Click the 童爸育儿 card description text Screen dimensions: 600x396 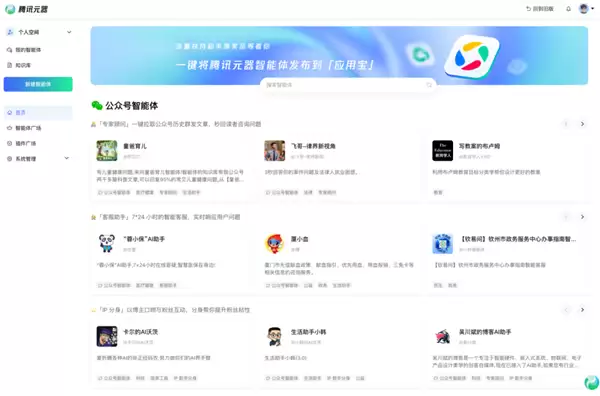[170, 176]
